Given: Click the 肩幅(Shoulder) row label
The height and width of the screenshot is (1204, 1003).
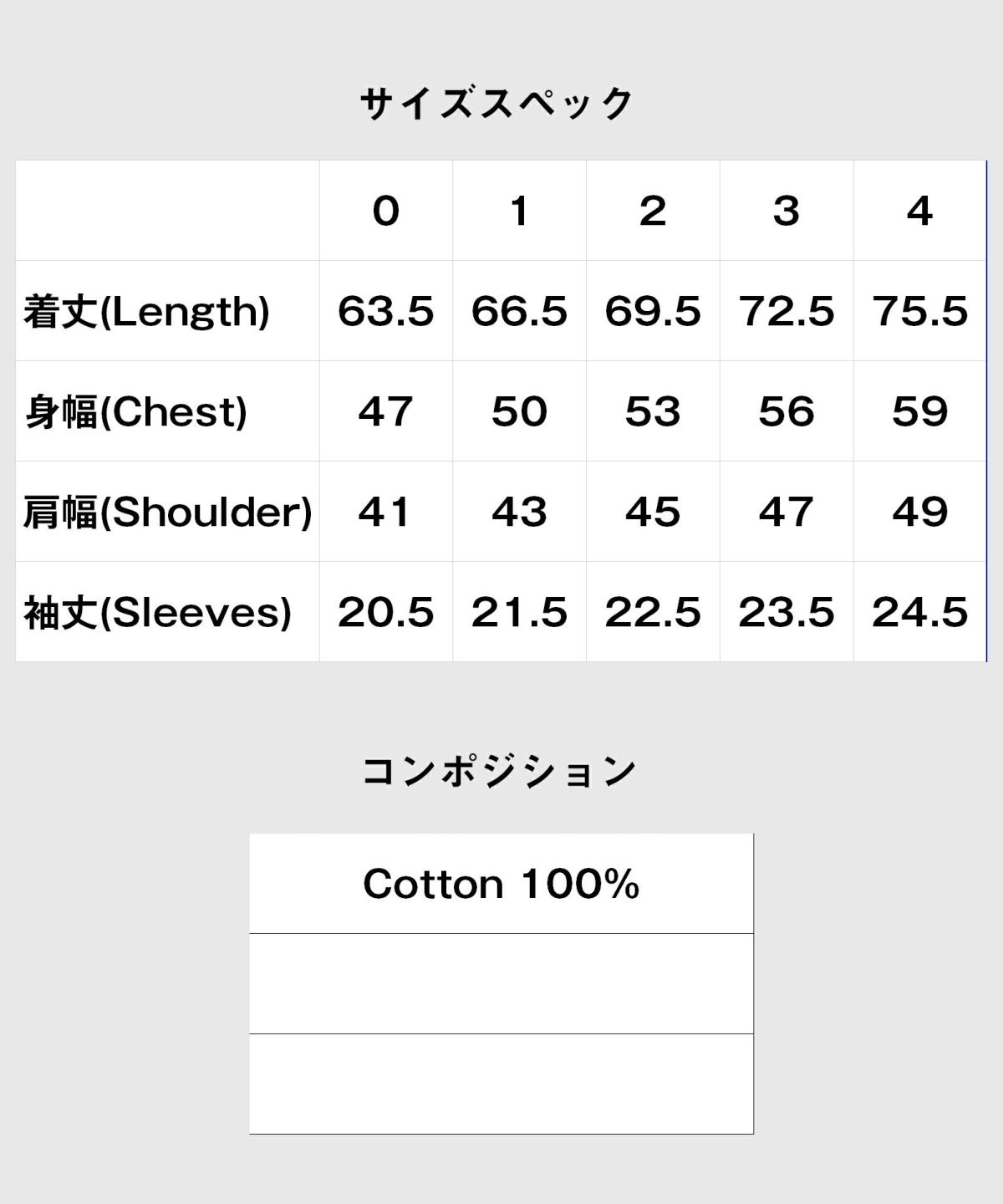Looking at the screenshot, I should [x=167, y=513].
